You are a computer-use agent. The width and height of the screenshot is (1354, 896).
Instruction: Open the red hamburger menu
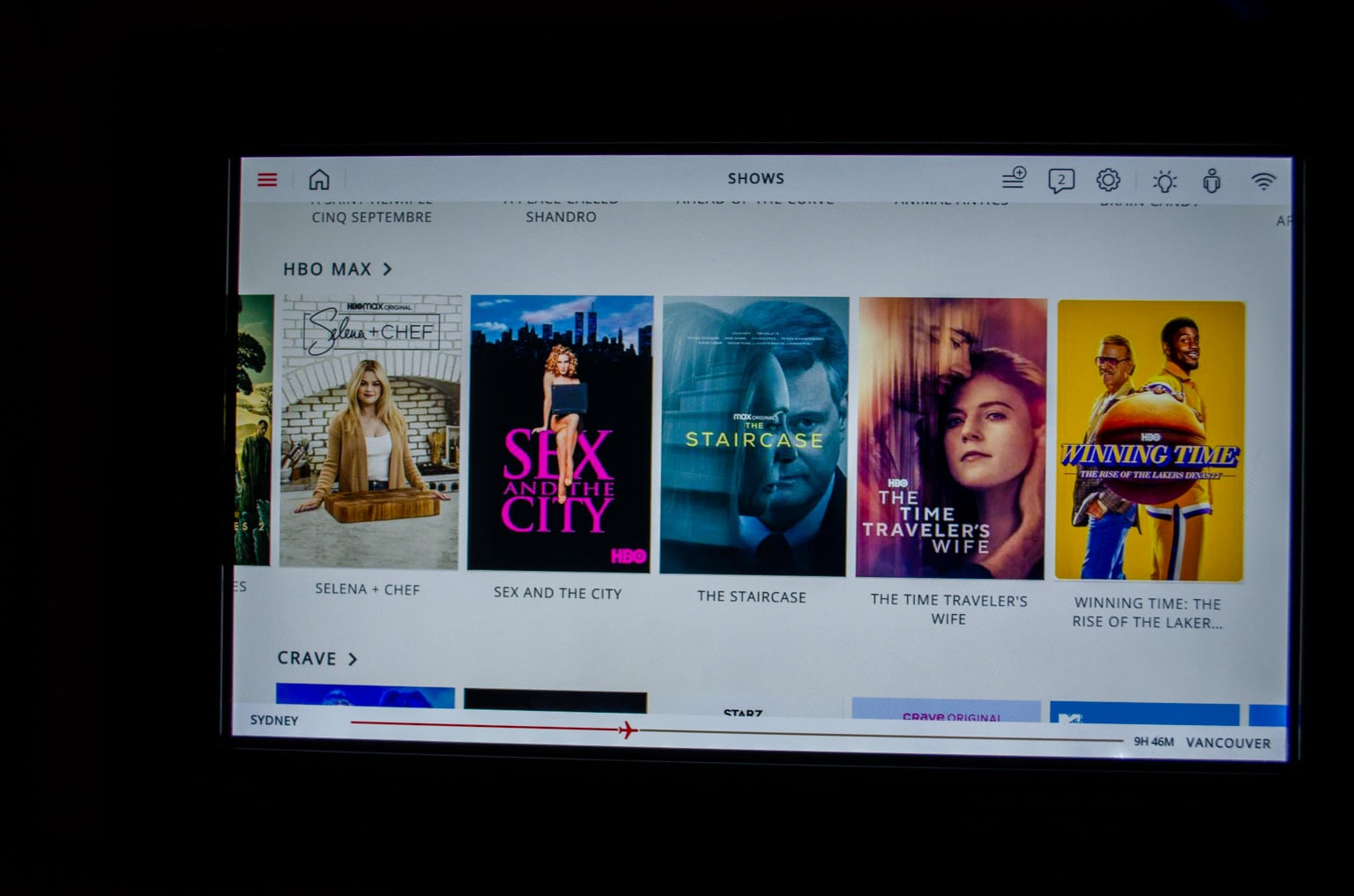click(267, 180)
